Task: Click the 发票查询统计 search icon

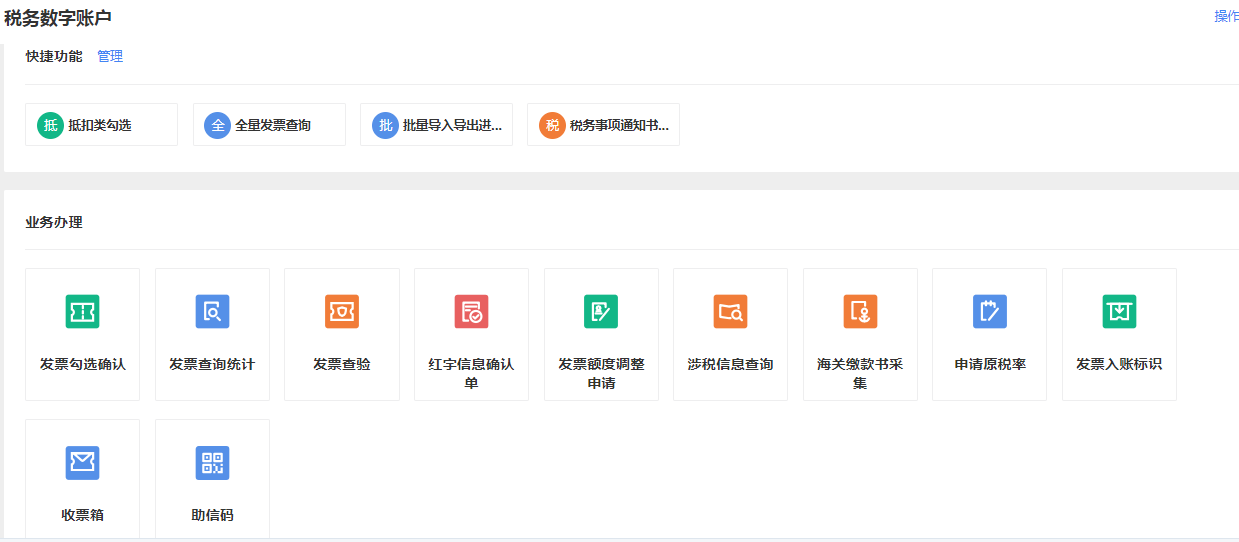Action: click(x=212, y=312)
